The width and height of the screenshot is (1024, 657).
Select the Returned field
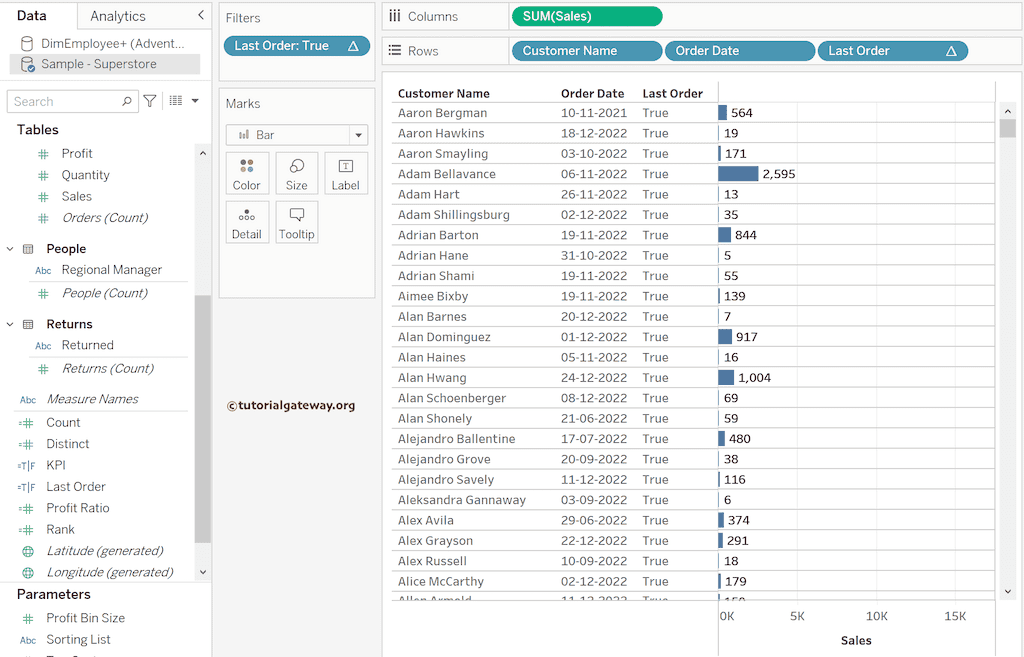[x=88, y=345]
